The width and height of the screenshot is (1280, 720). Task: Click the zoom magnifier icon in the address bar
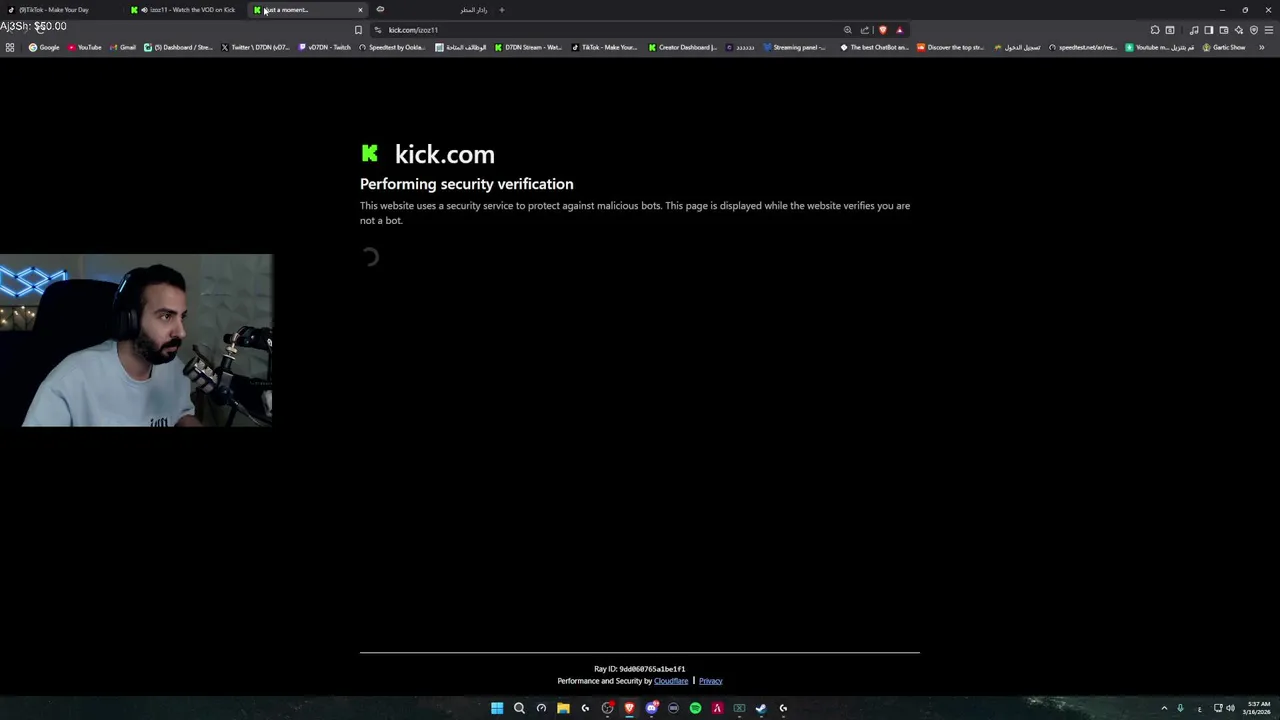click(848, 30)
